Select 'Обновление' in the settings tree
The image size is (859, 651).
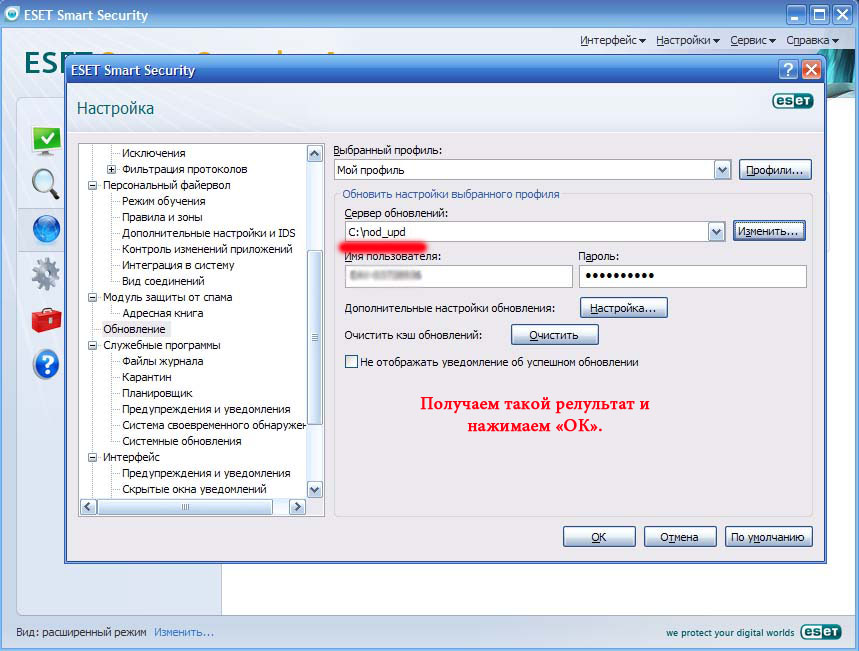[134, 329]
